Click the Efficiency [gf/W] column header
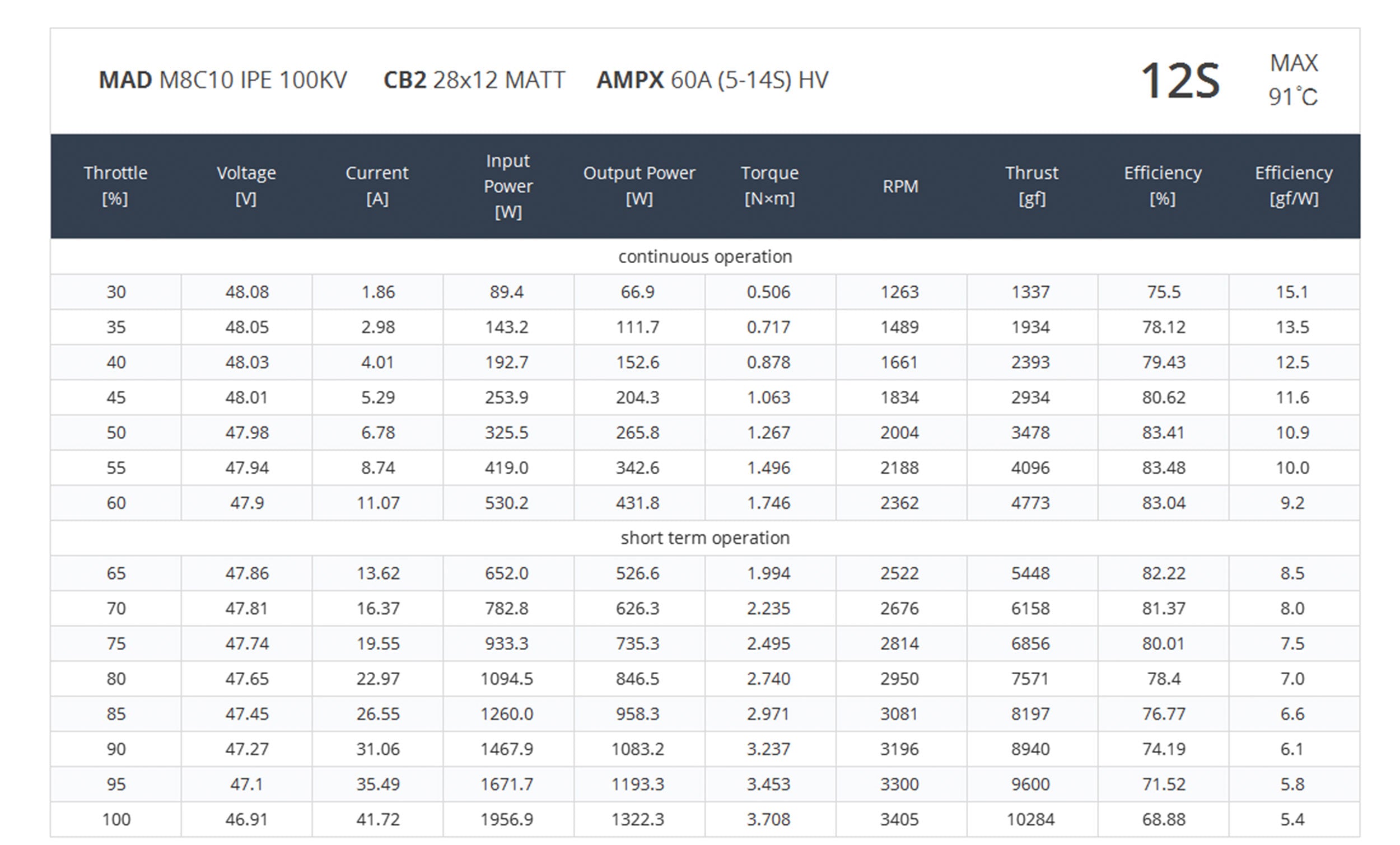 1293,186
